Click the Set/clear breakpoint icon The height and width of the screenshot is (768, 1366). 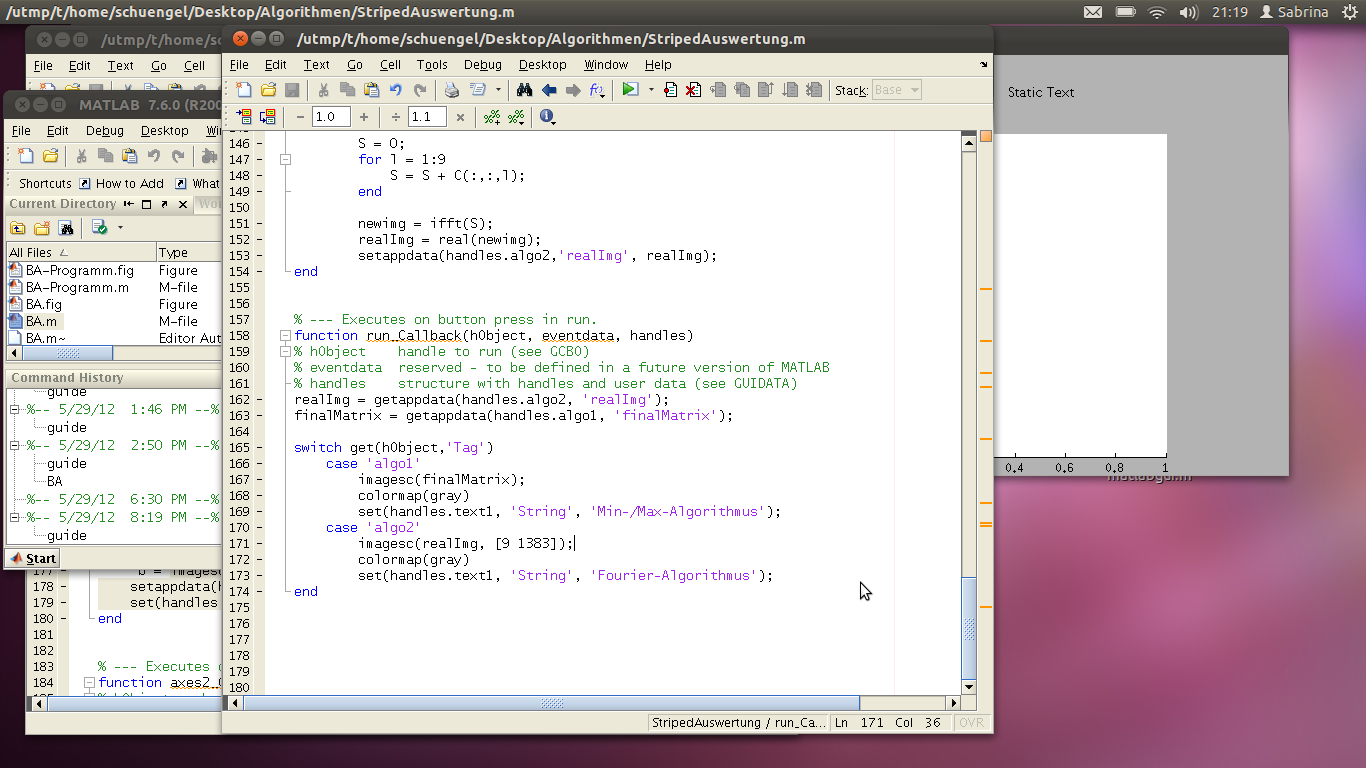[670, 90]
